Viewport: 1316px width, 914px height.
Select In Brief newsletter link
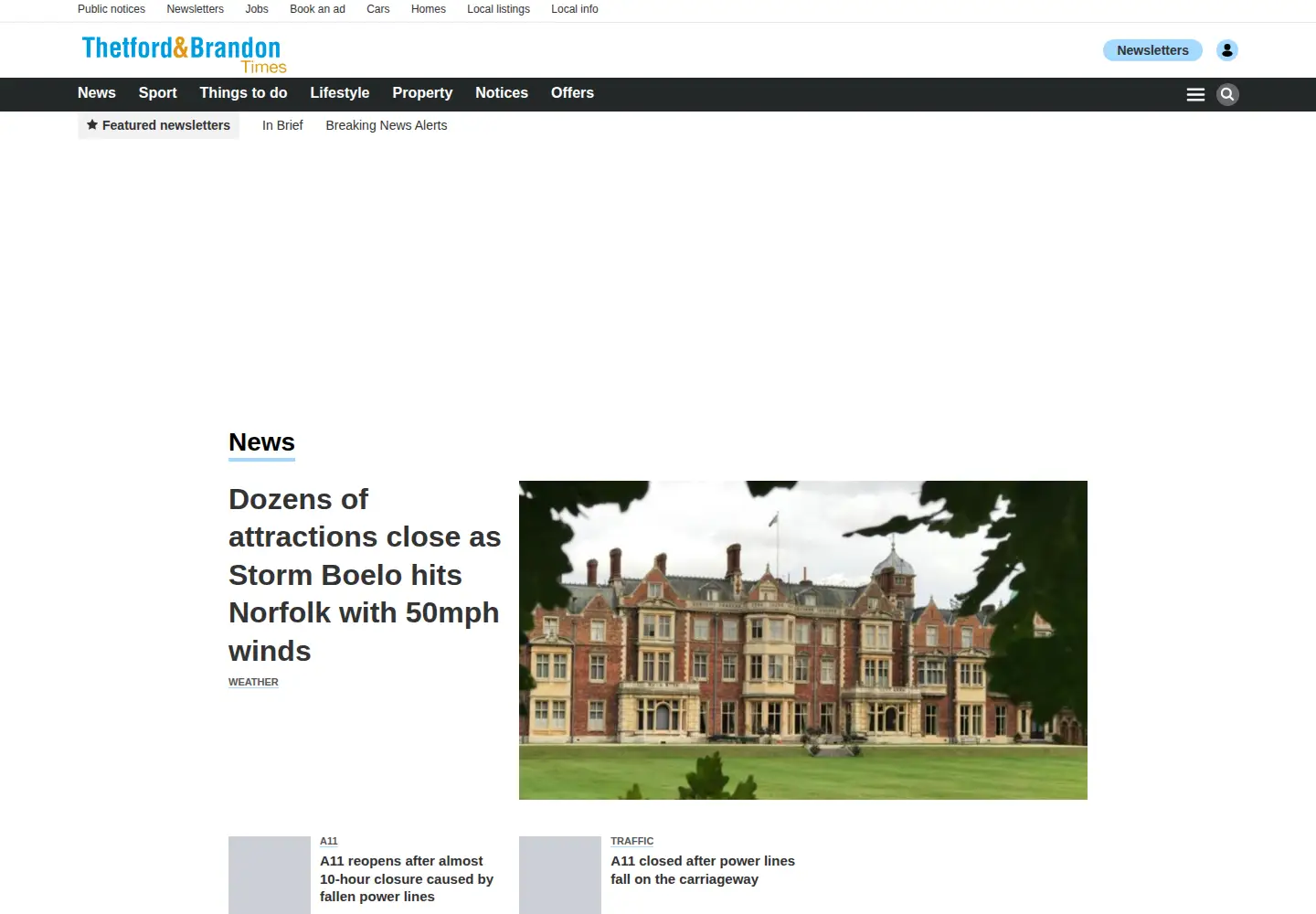pos(282,125)
